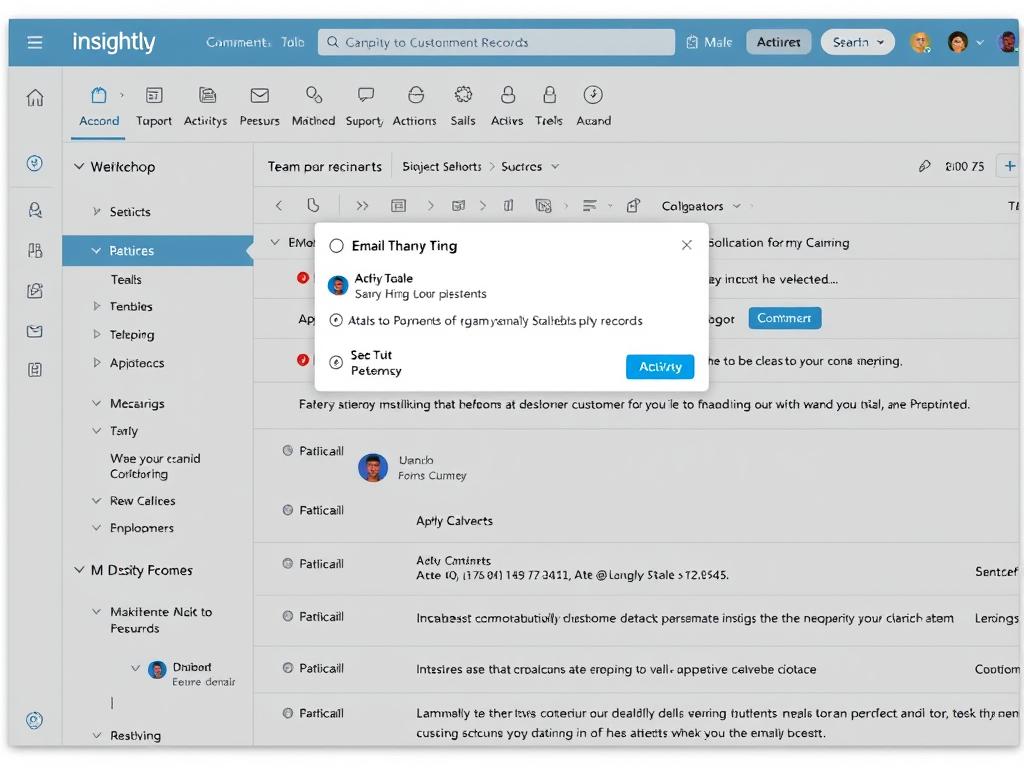Open the Pesurs envelope tab
1024x768 pixels.
tap(259, 107)
